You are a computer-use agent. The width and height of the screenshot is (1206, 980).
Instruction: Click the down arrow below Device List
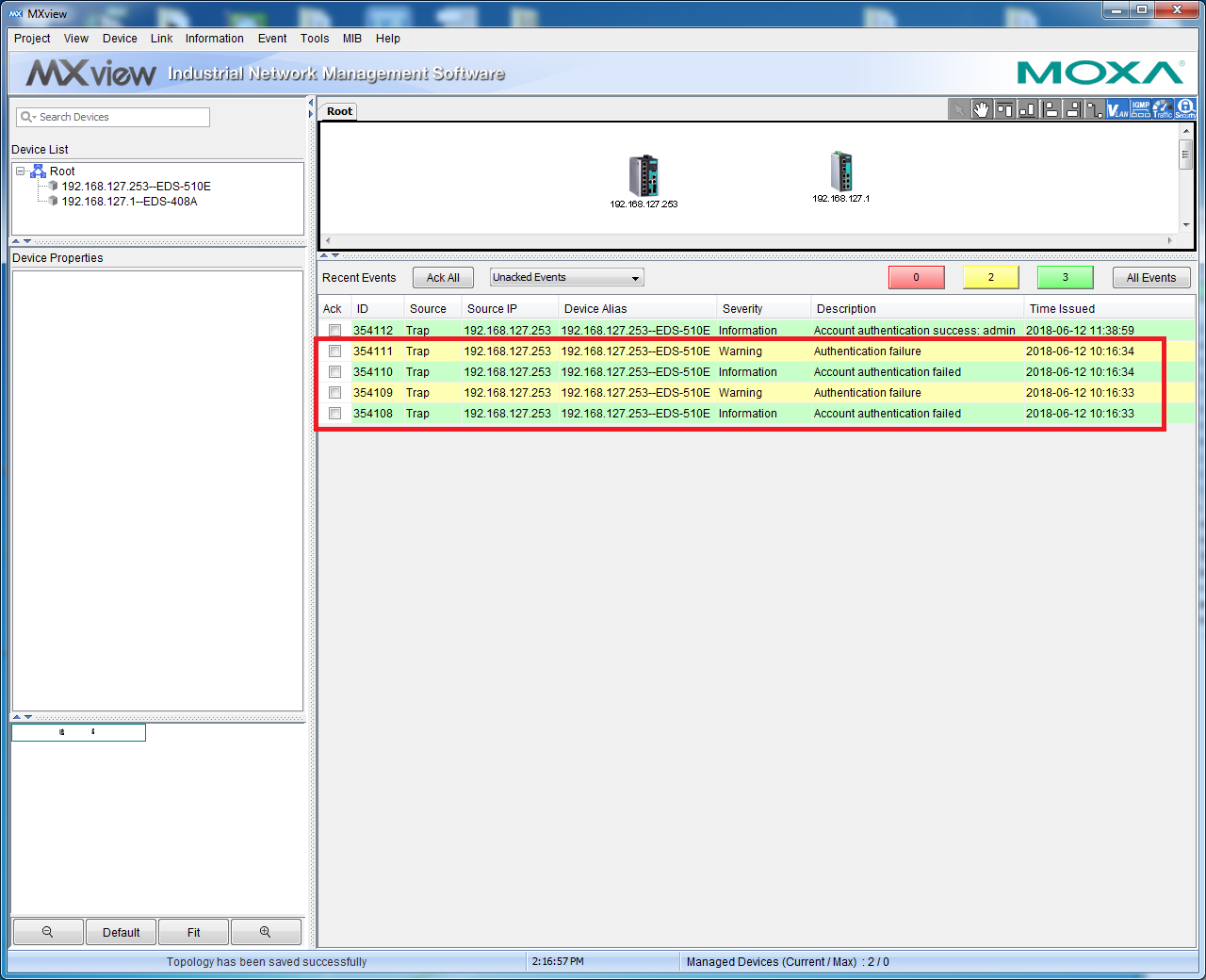pos(27,241)
